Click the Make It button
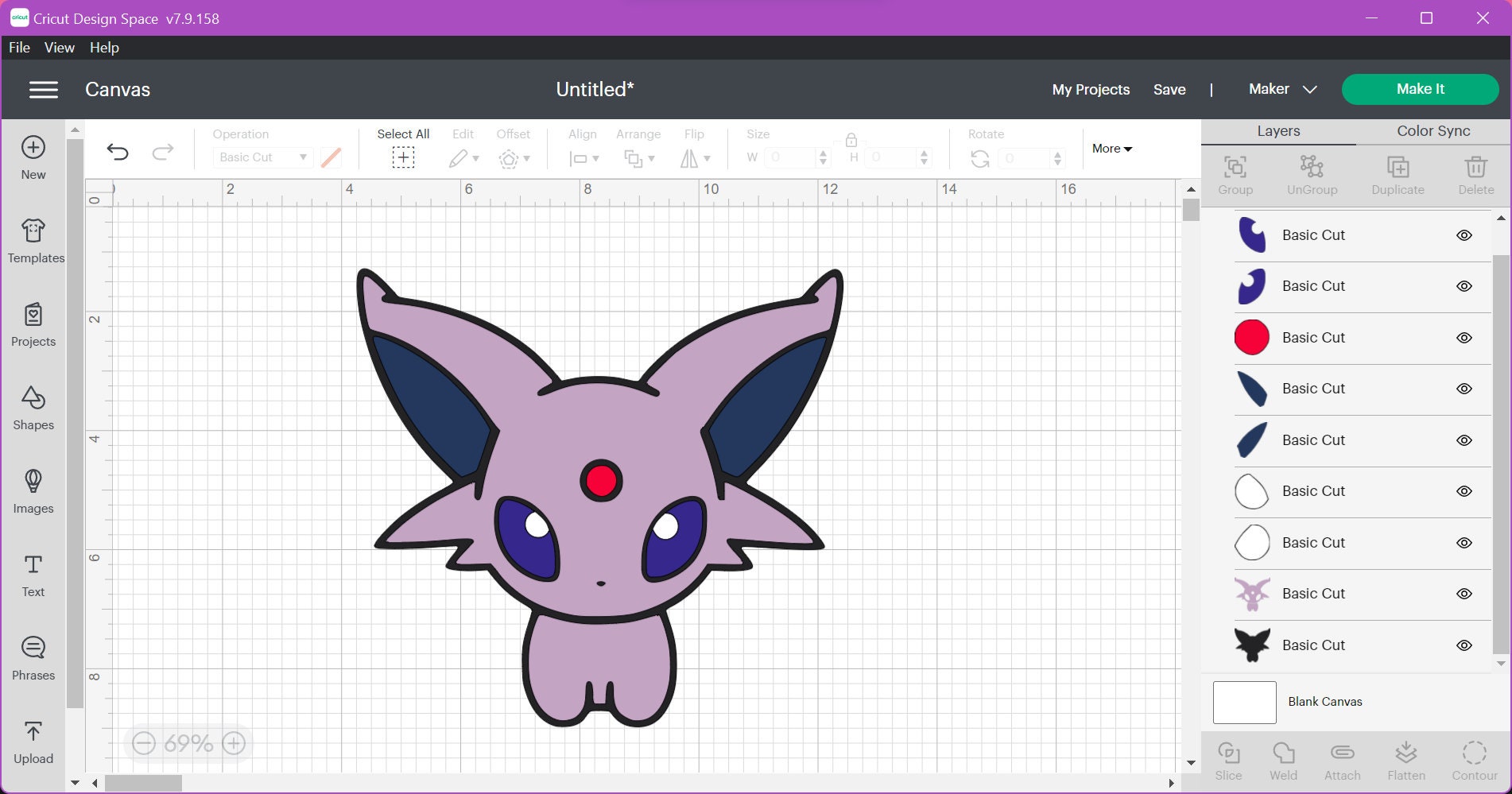The height and width of the screenshot is (794, 1512). pos(1420,89)
